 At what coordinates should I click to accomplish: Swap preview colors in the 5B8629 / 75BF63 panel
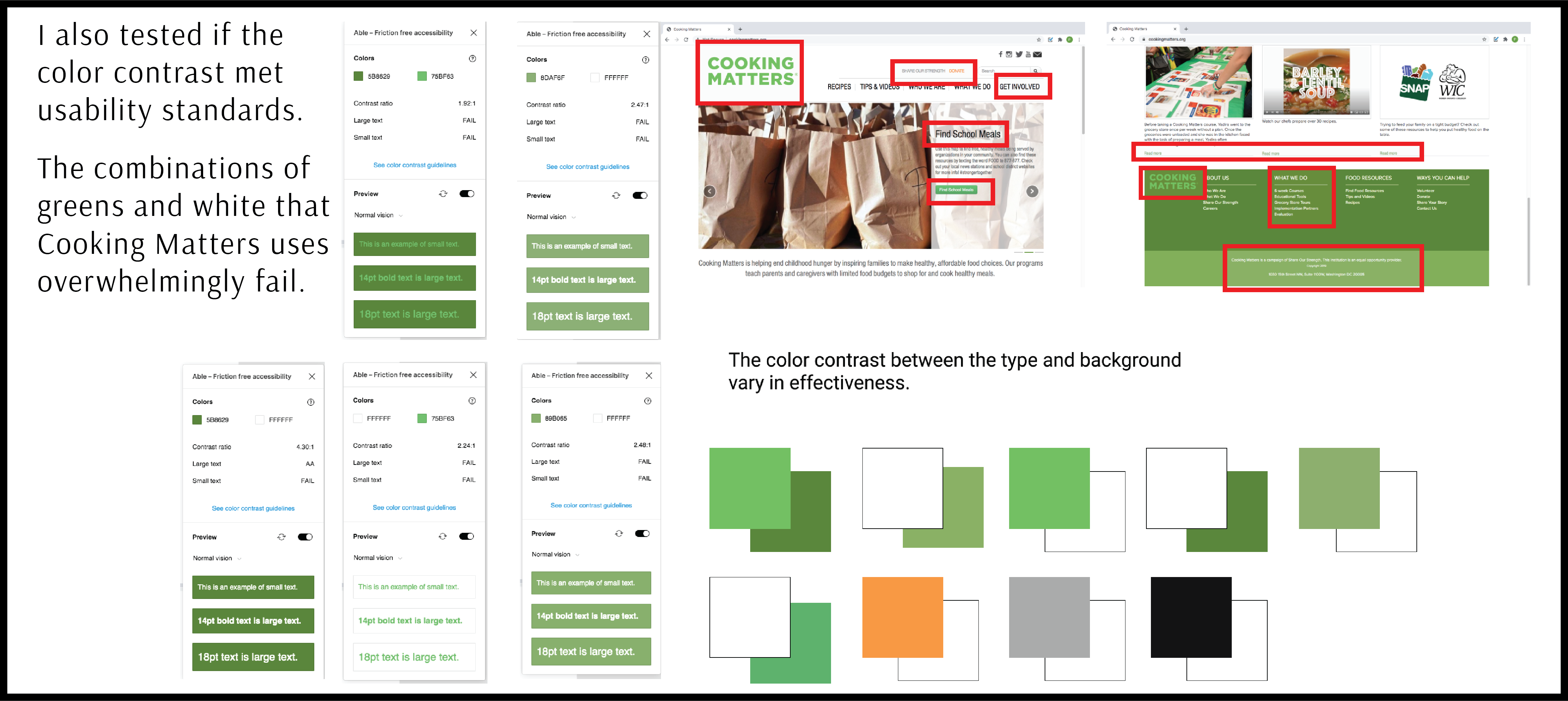click(x=443, y=194)
